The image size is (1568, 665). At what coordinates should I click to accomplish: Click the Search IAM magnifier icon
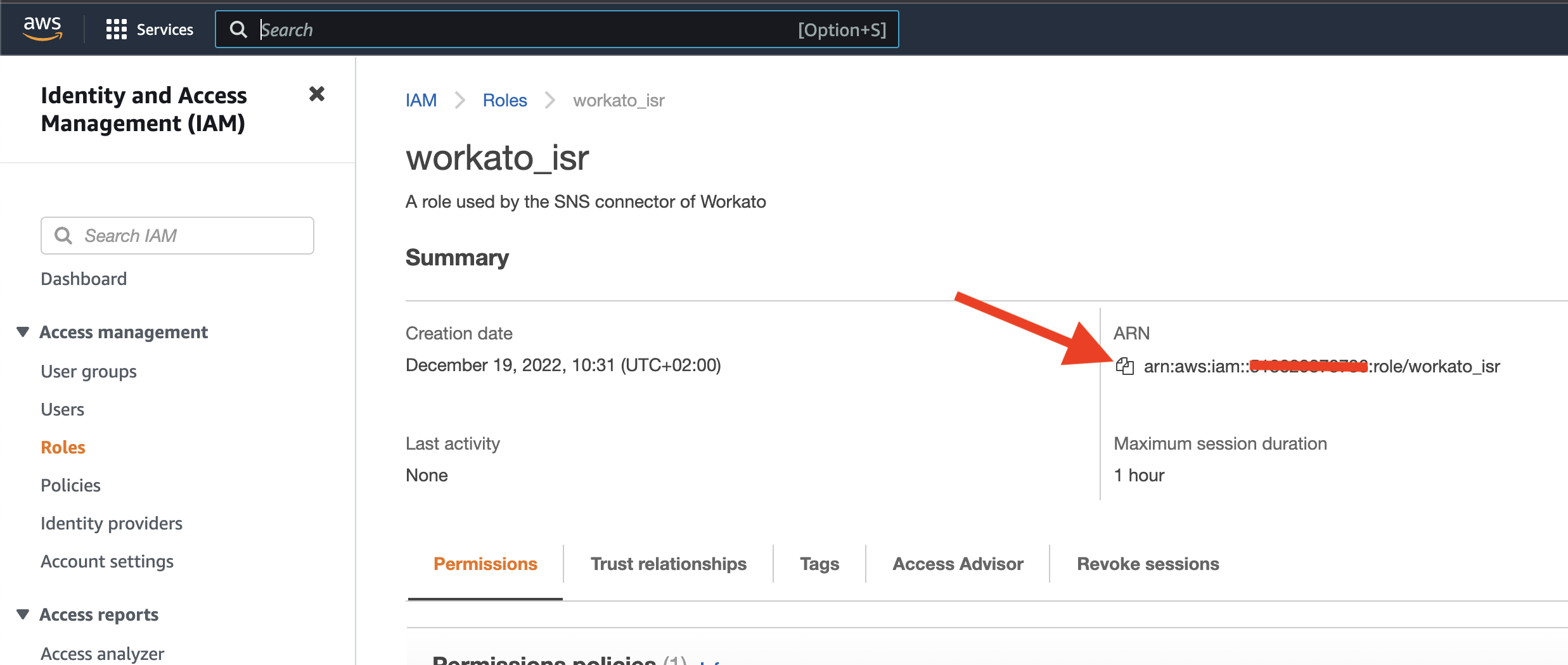pyautogui.click(x=63, y=236)
